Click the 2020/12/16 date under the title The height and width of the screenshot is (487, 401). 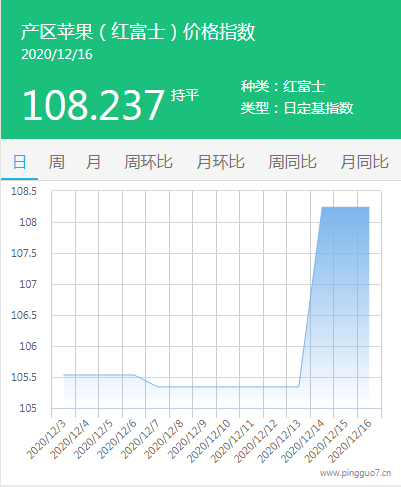click(57, 54)
